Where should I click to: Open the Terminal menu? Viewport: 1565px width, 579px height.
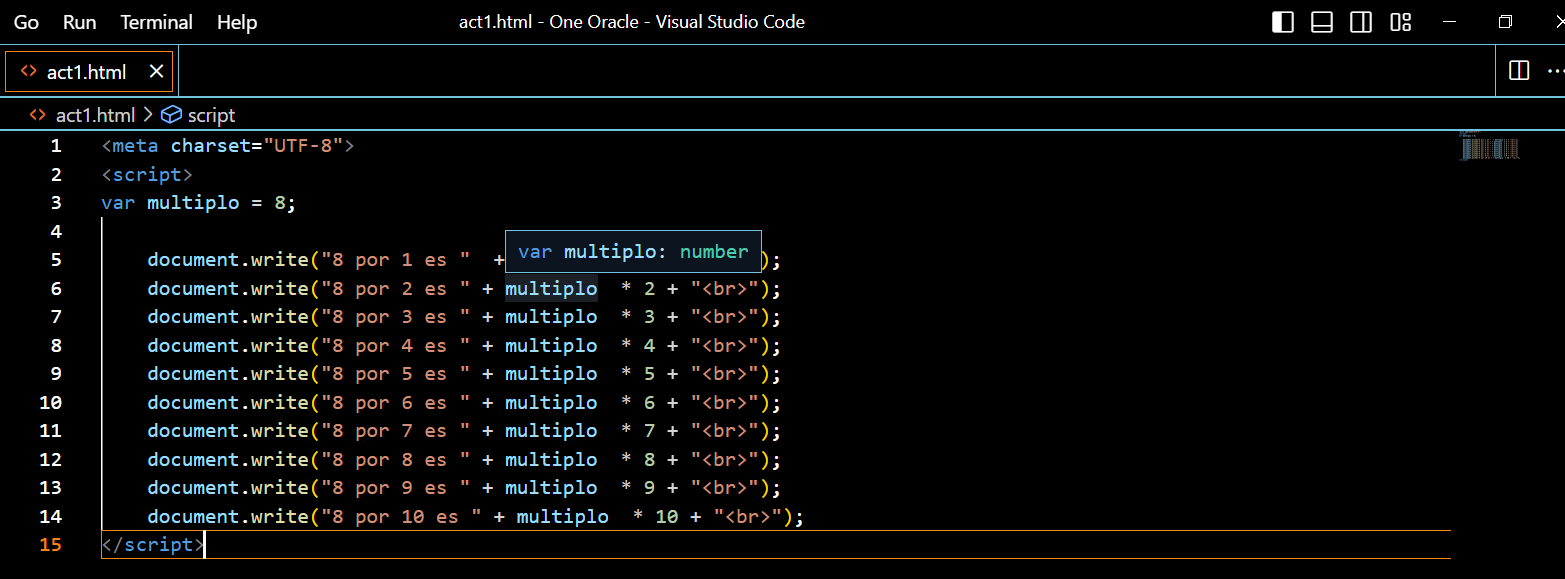click(x=157, y=22)
